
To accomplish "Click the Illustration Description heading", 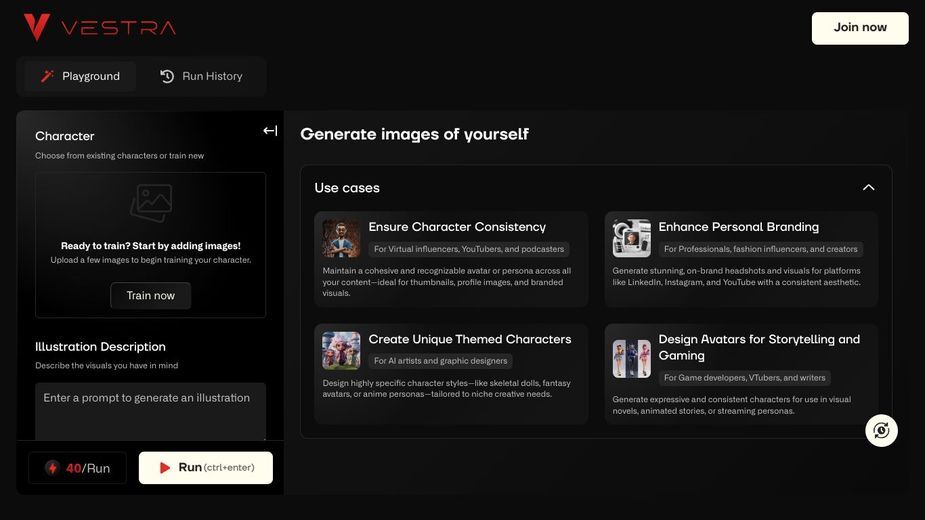I will coord(100,346).
